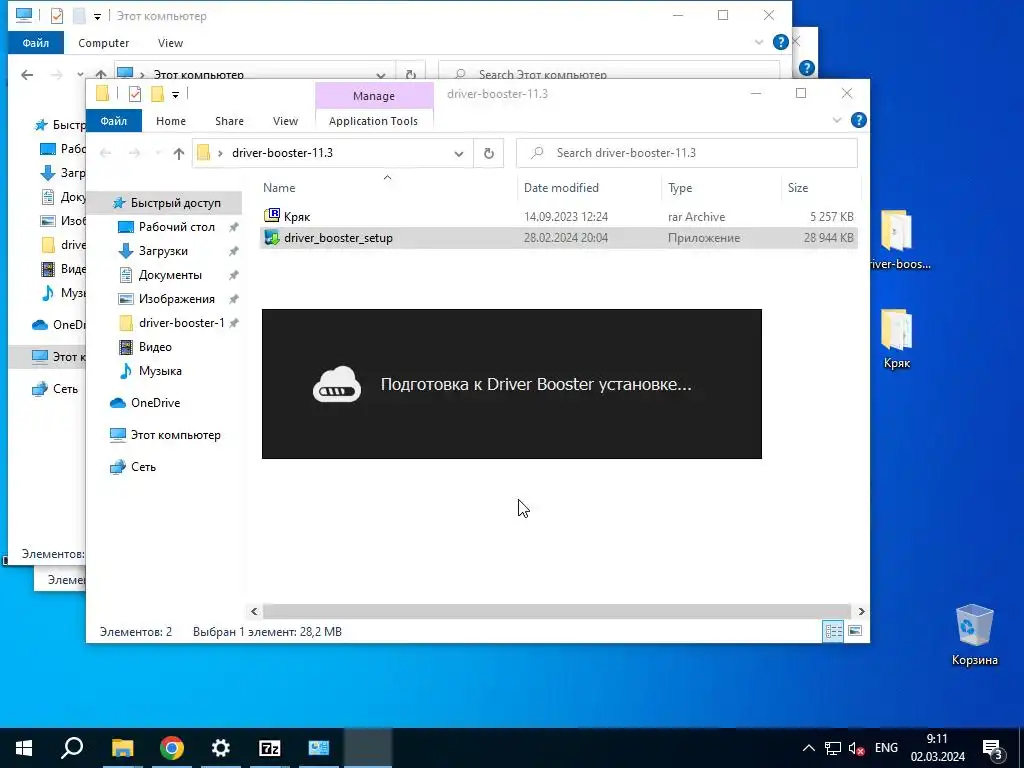The height and width of the screenshot is (768, 1024).
Task: Select the Кряк rar archive file
Action: point(558,216)
